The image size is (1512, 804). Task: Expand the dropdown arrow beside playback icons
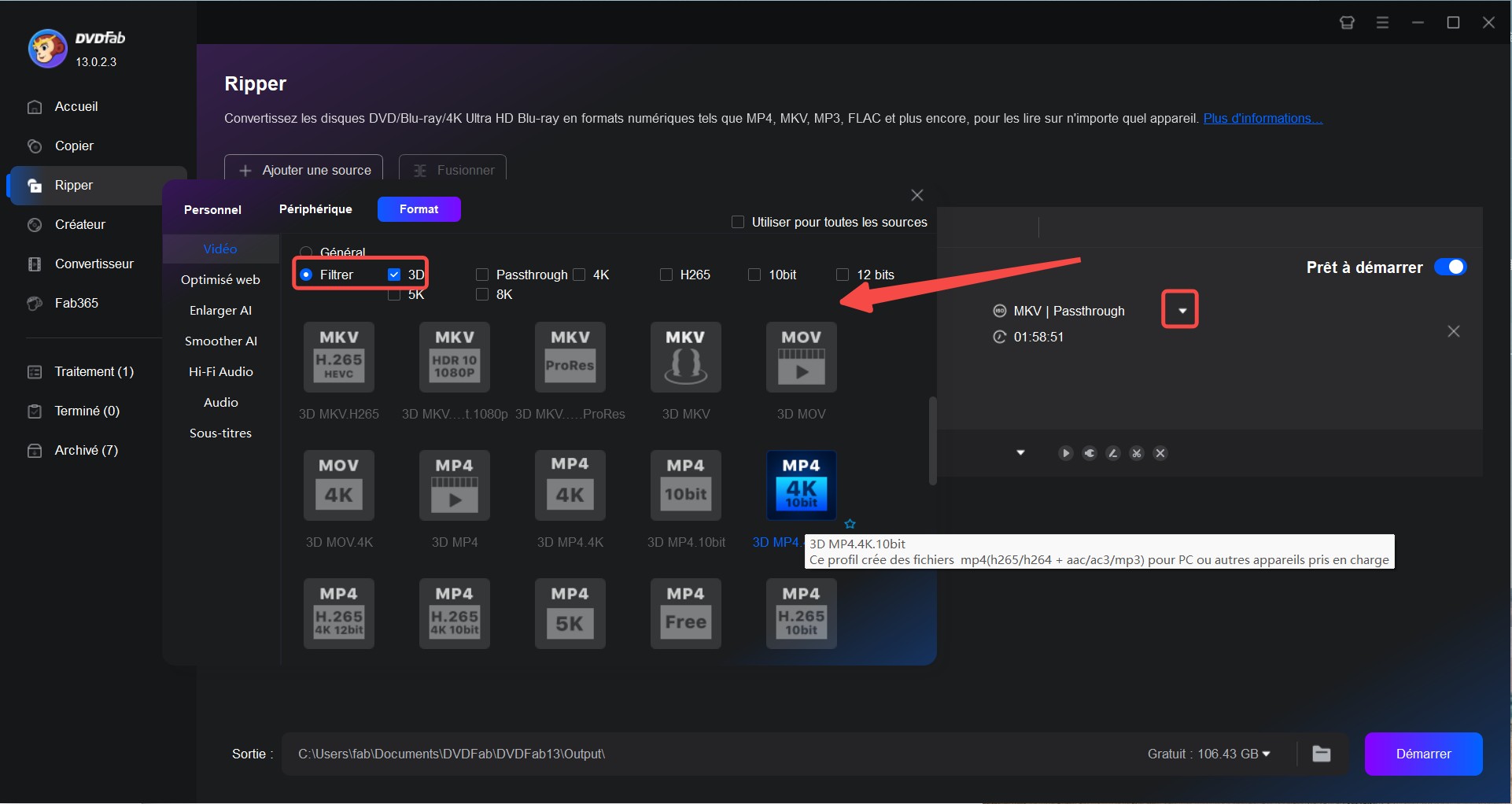pos(1020,453)
